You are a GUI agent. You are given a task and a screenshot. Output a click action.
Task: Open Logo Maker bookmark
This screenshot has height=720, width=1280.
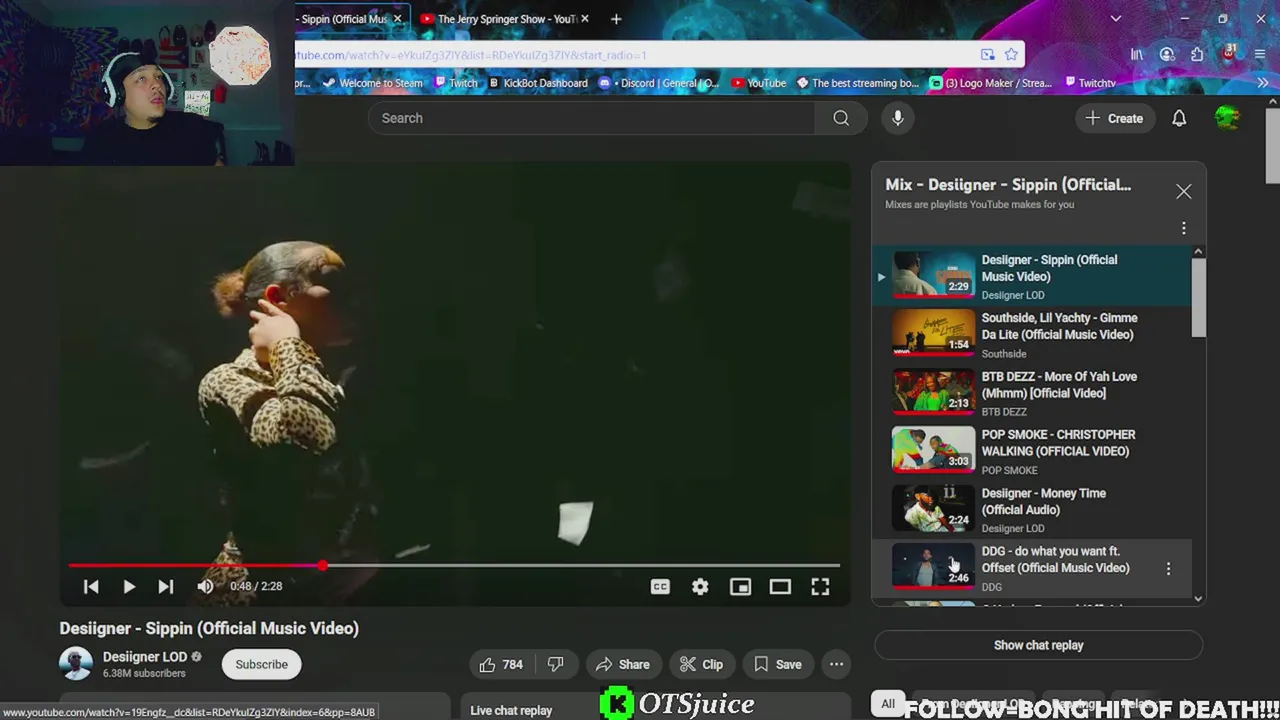pyautogui.click(x=991, y=83)
